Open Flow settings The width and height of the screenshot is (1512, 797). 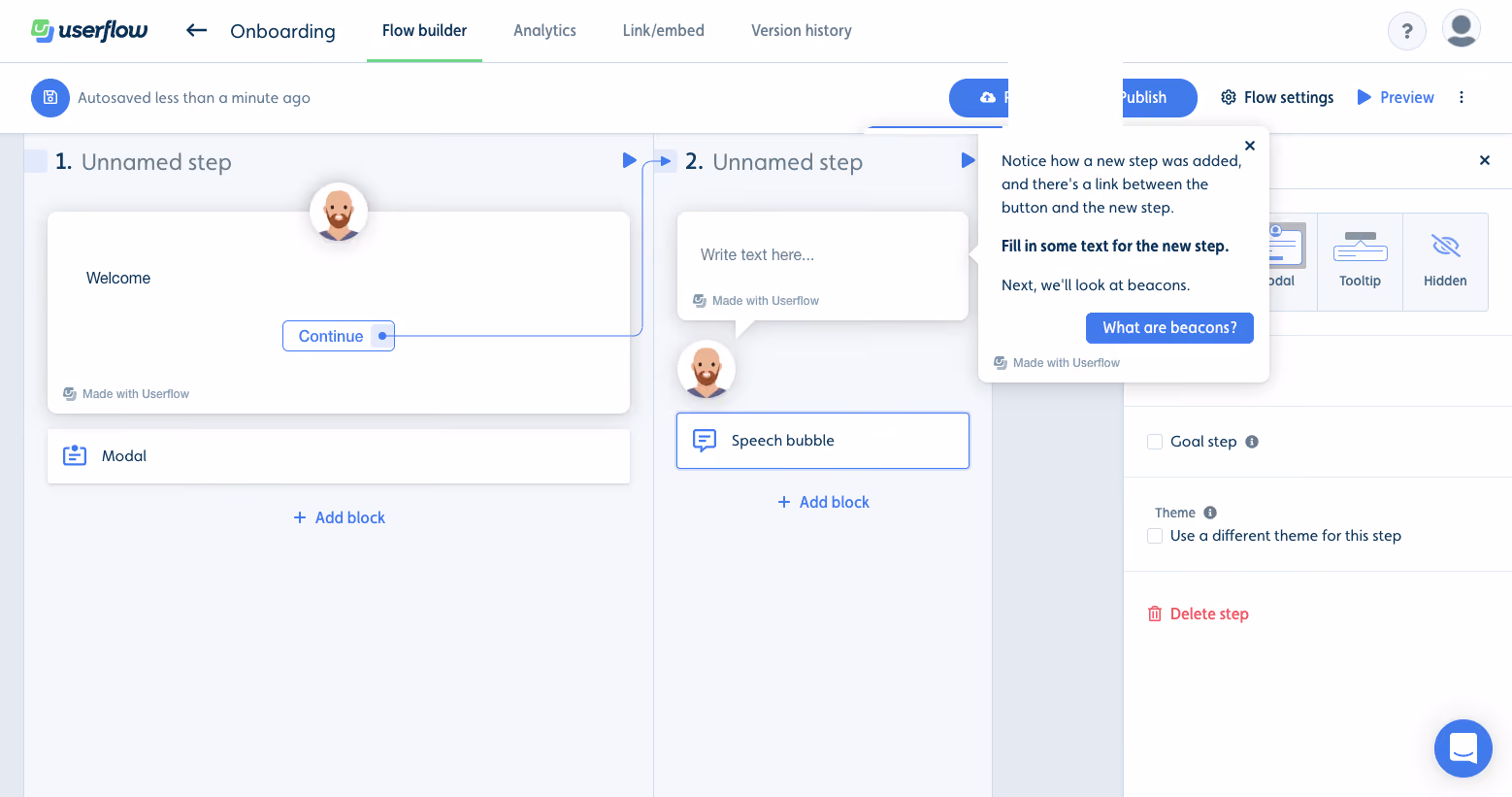[1277, 97]
